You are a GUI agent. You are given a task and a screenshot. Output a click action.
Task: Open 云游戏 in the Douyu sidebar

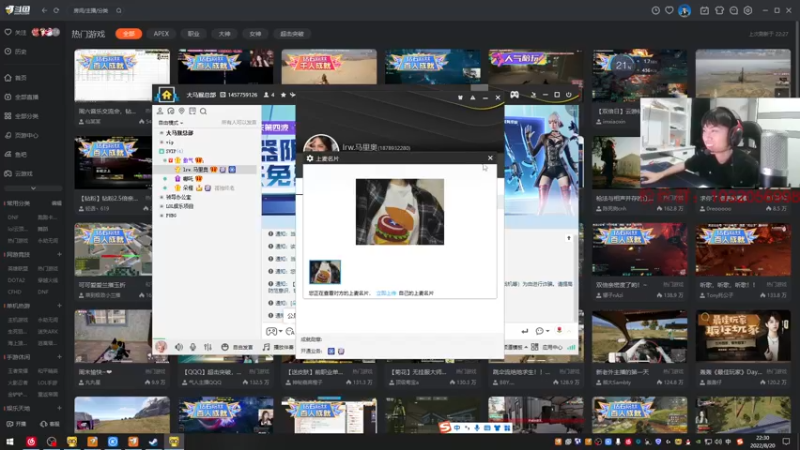(18, 173)
